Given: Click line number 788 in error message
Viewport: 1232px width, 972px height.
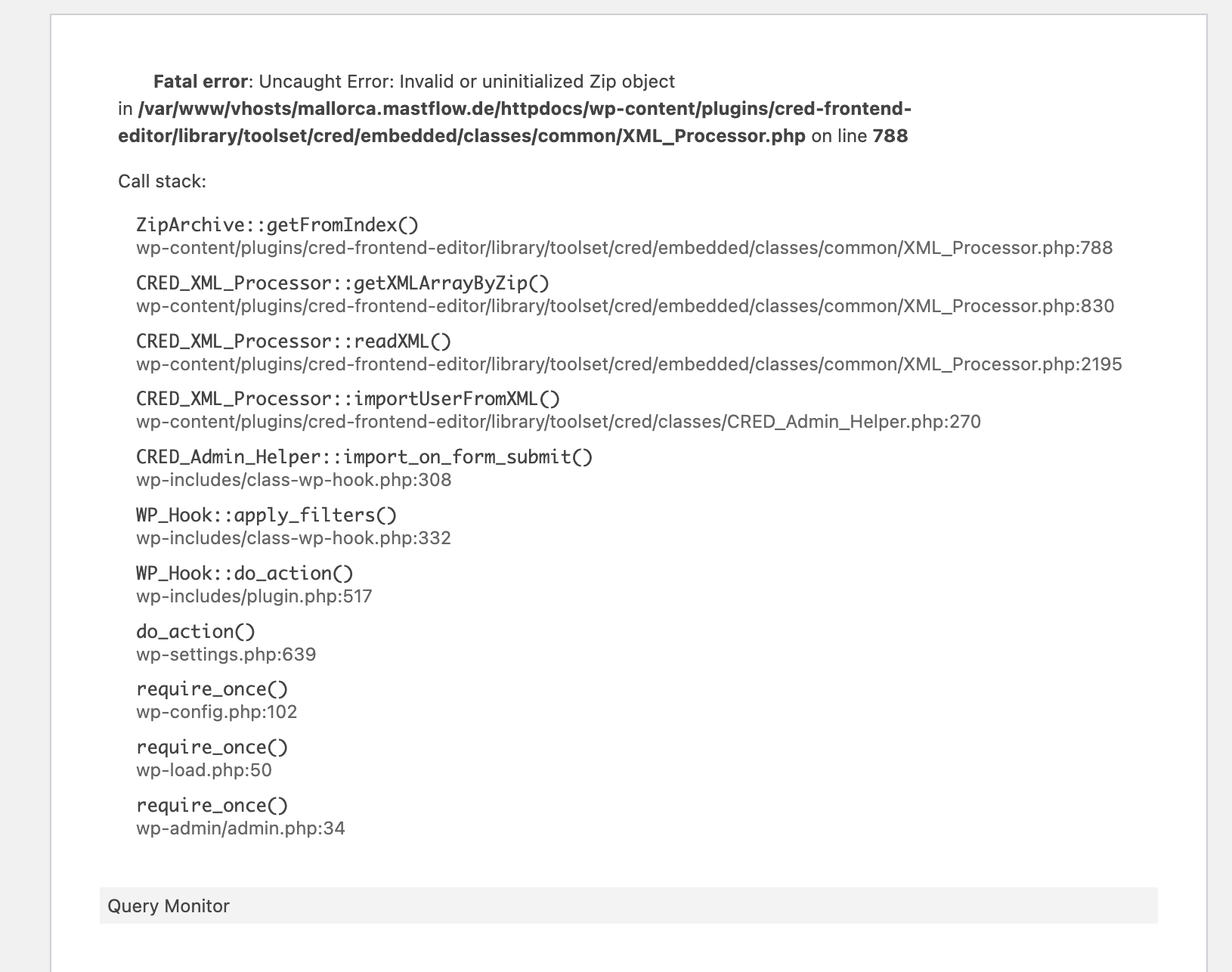Looking at the screenshot, I should [x=890, y=136].
